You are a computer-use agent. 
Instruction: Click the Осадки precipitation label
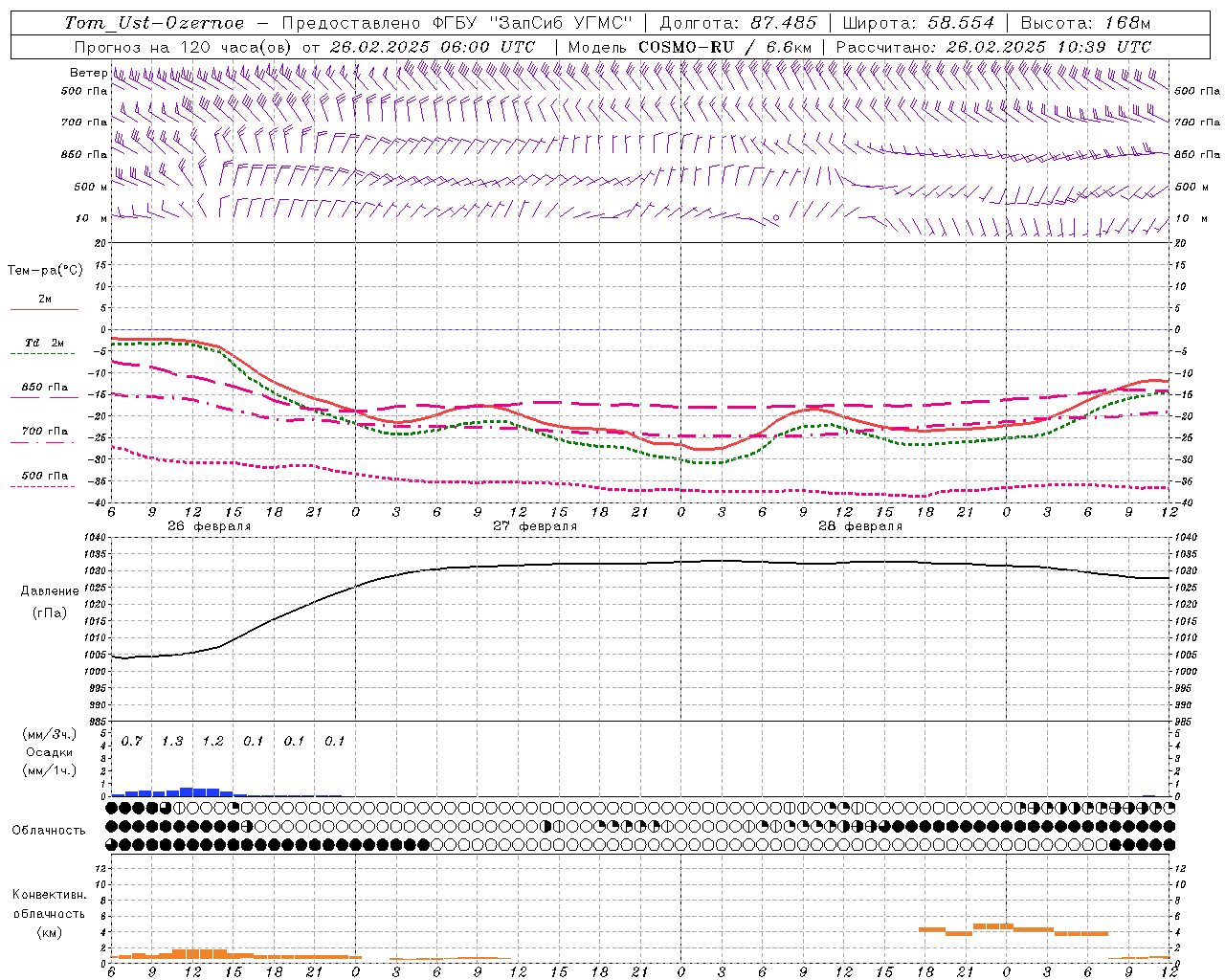coord(50,752)
